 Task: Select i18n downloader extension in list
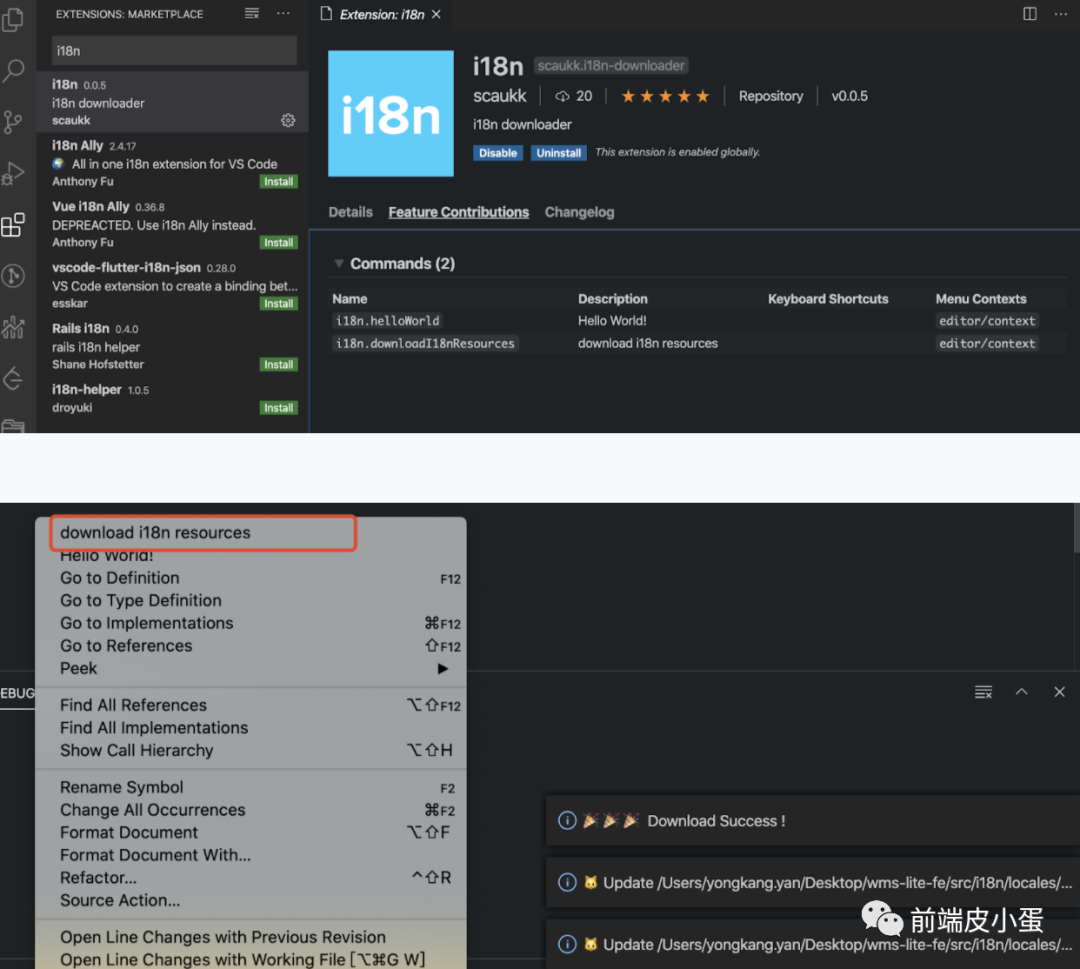click(172, 102)
